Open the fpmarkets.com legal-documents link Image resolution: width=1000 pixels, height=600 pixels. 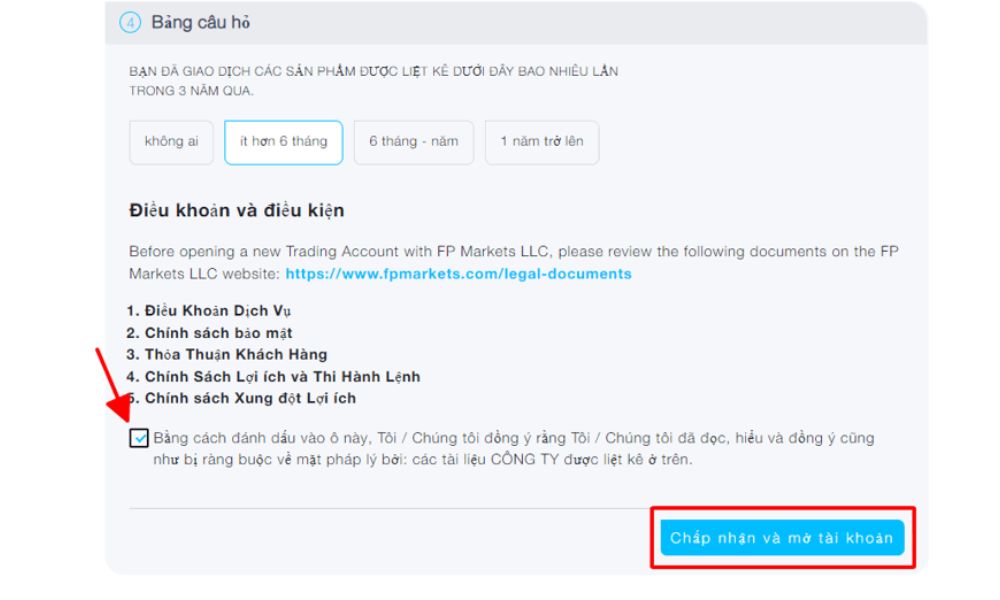pos(458,274)
